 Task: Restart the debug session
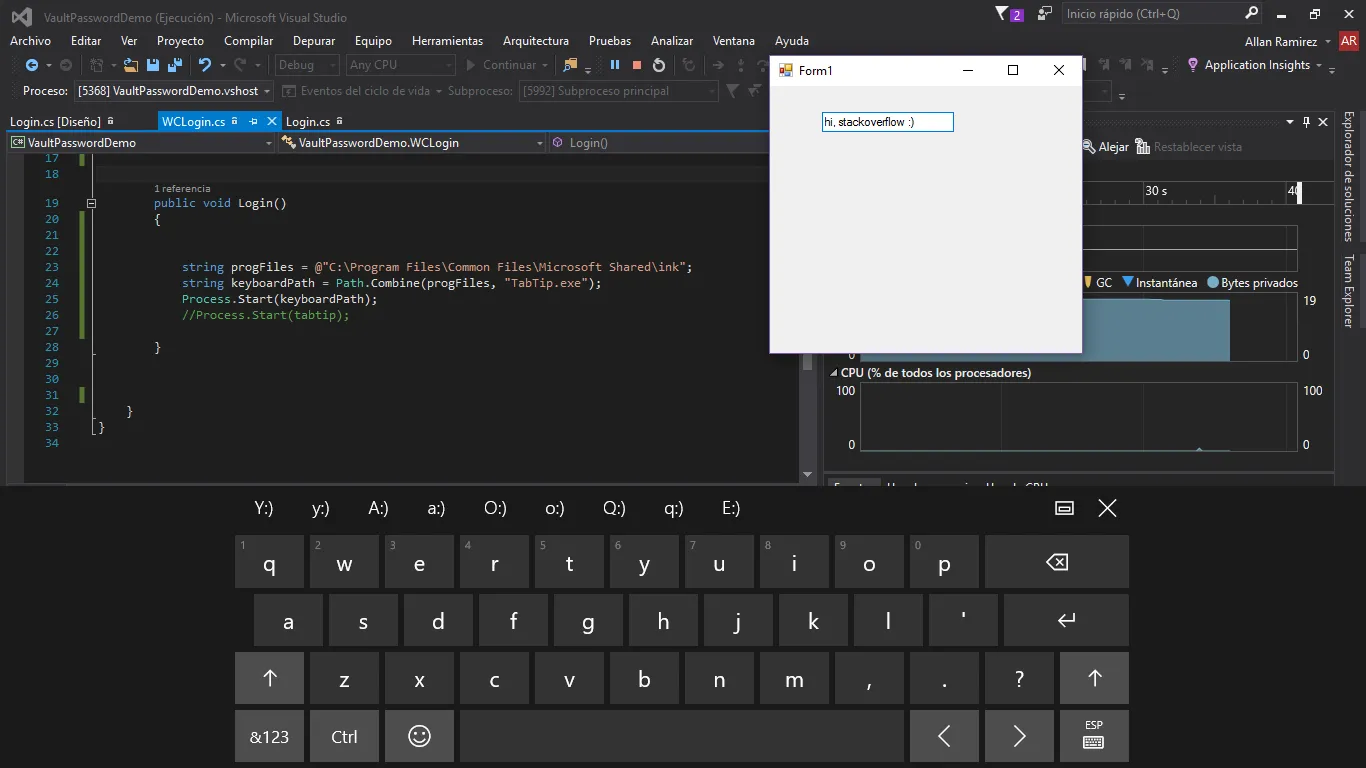(x=659, y=65)
